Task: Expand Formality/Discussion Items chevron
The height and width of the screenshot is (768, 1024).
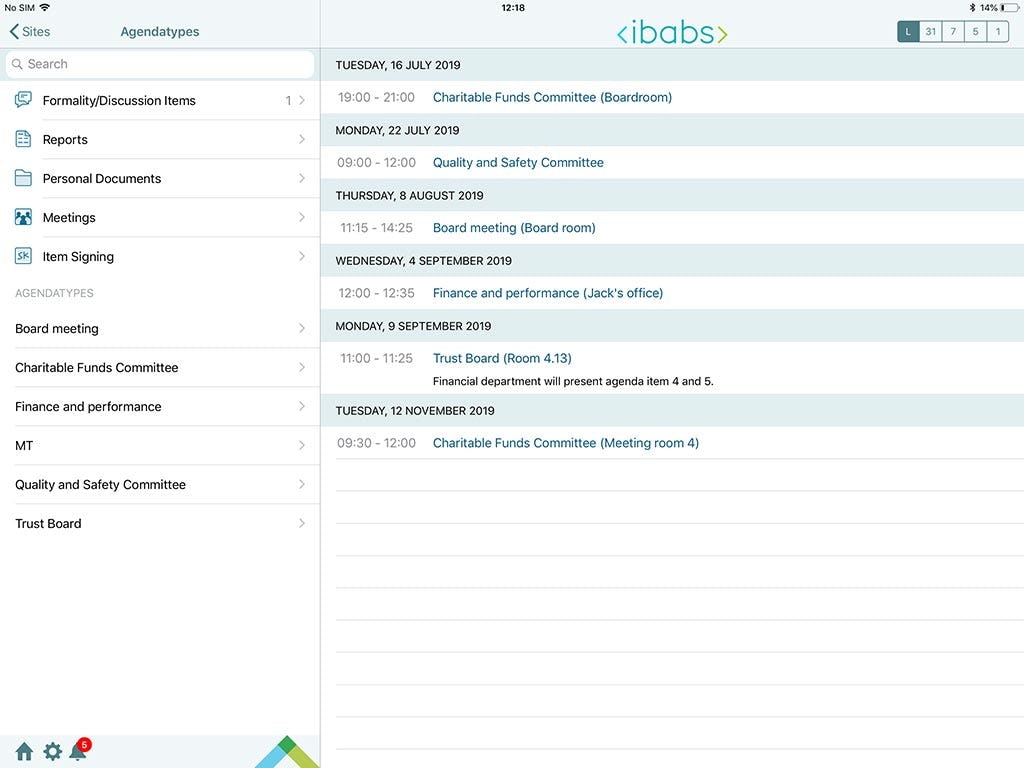Action: pos(302,100)
